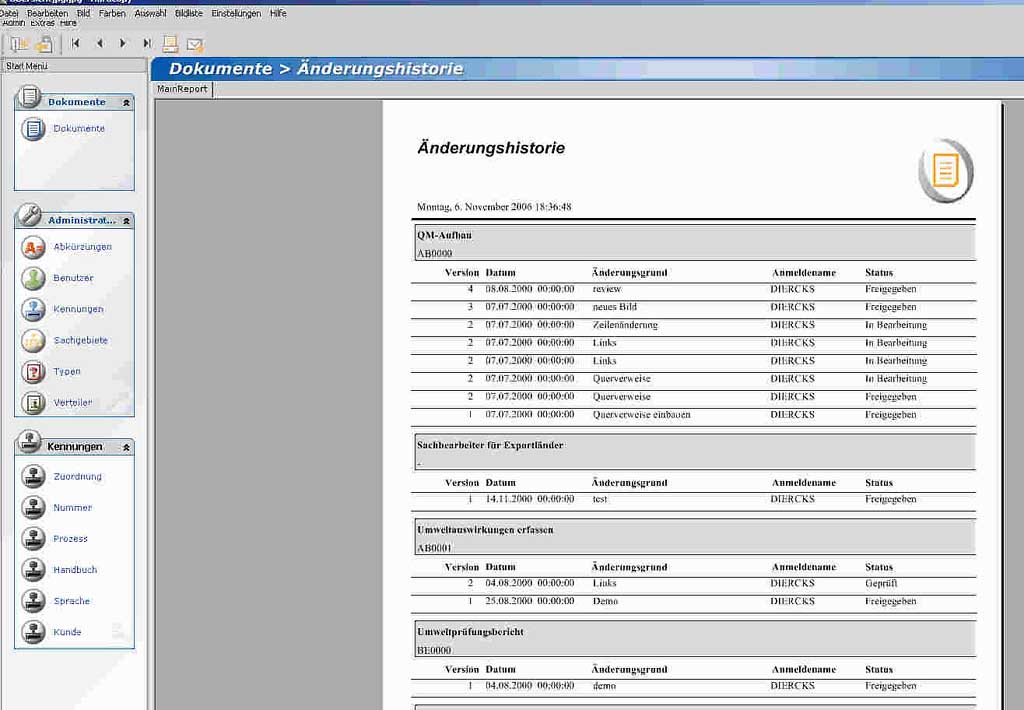Click the 'neues Bild' change reason cell
The height and width of the screenshot is (710, 1024).
tap(615, 307)
